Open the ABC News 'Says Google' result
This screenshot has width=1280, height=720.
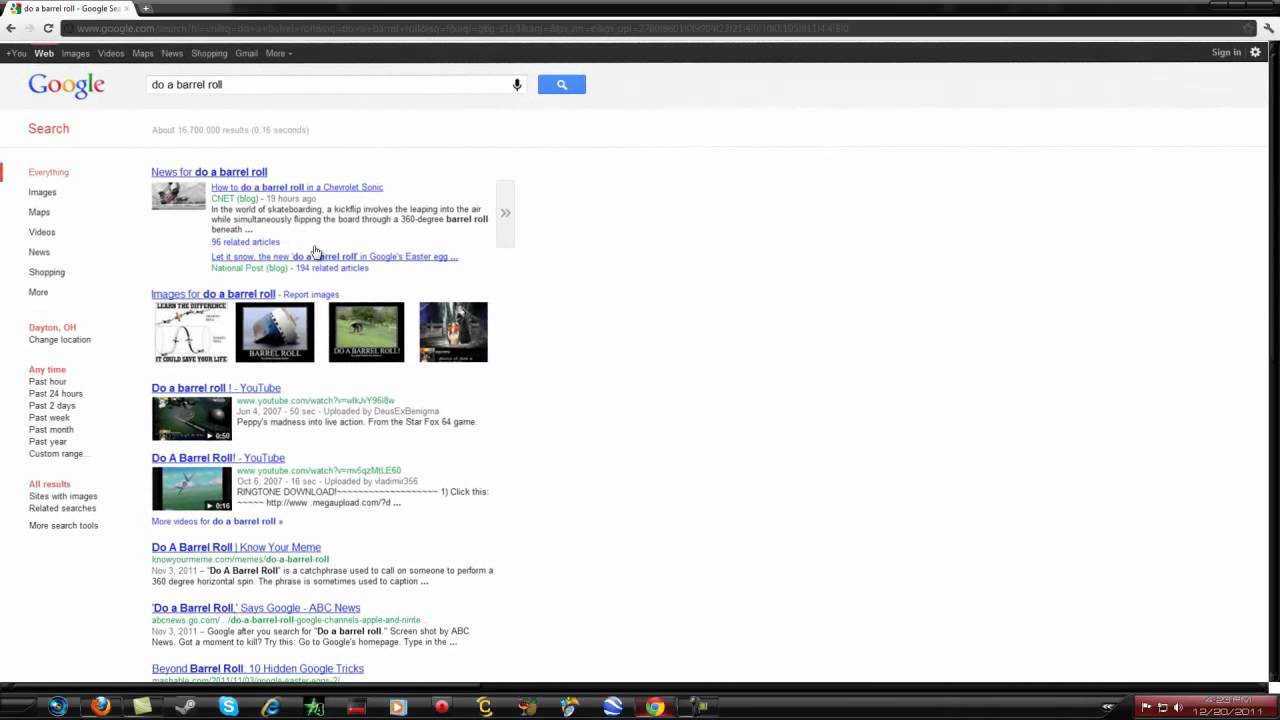coord(256,608)
